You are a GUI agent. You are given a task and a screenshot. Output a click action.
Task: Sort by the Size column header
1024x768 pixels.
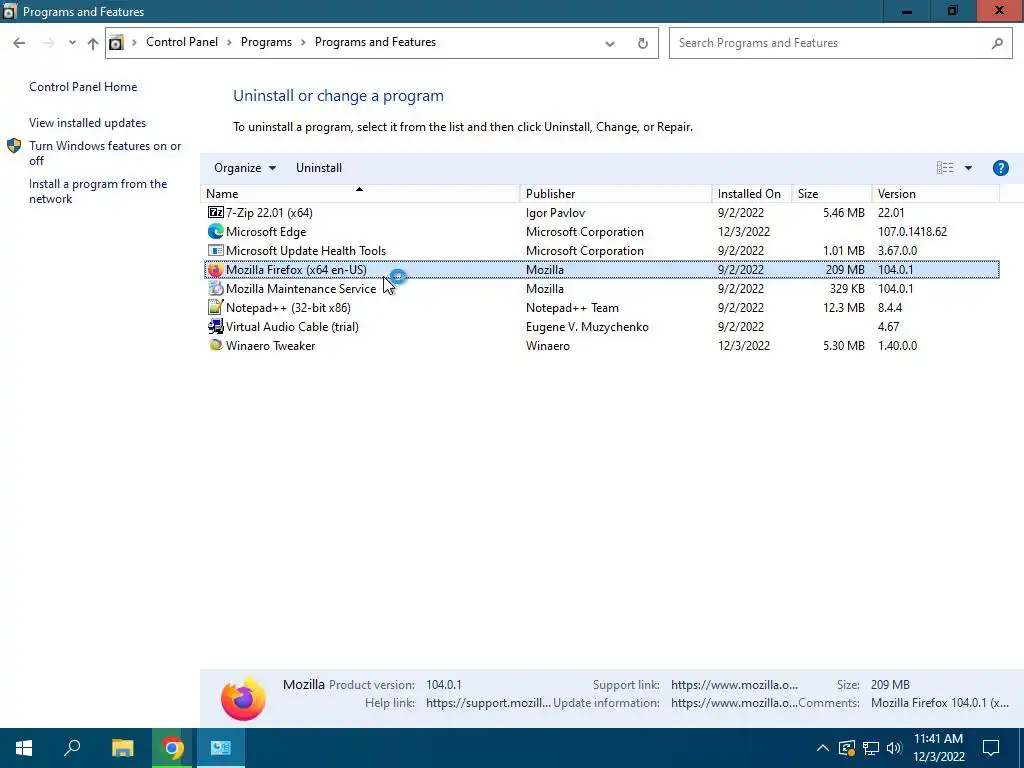831,193
